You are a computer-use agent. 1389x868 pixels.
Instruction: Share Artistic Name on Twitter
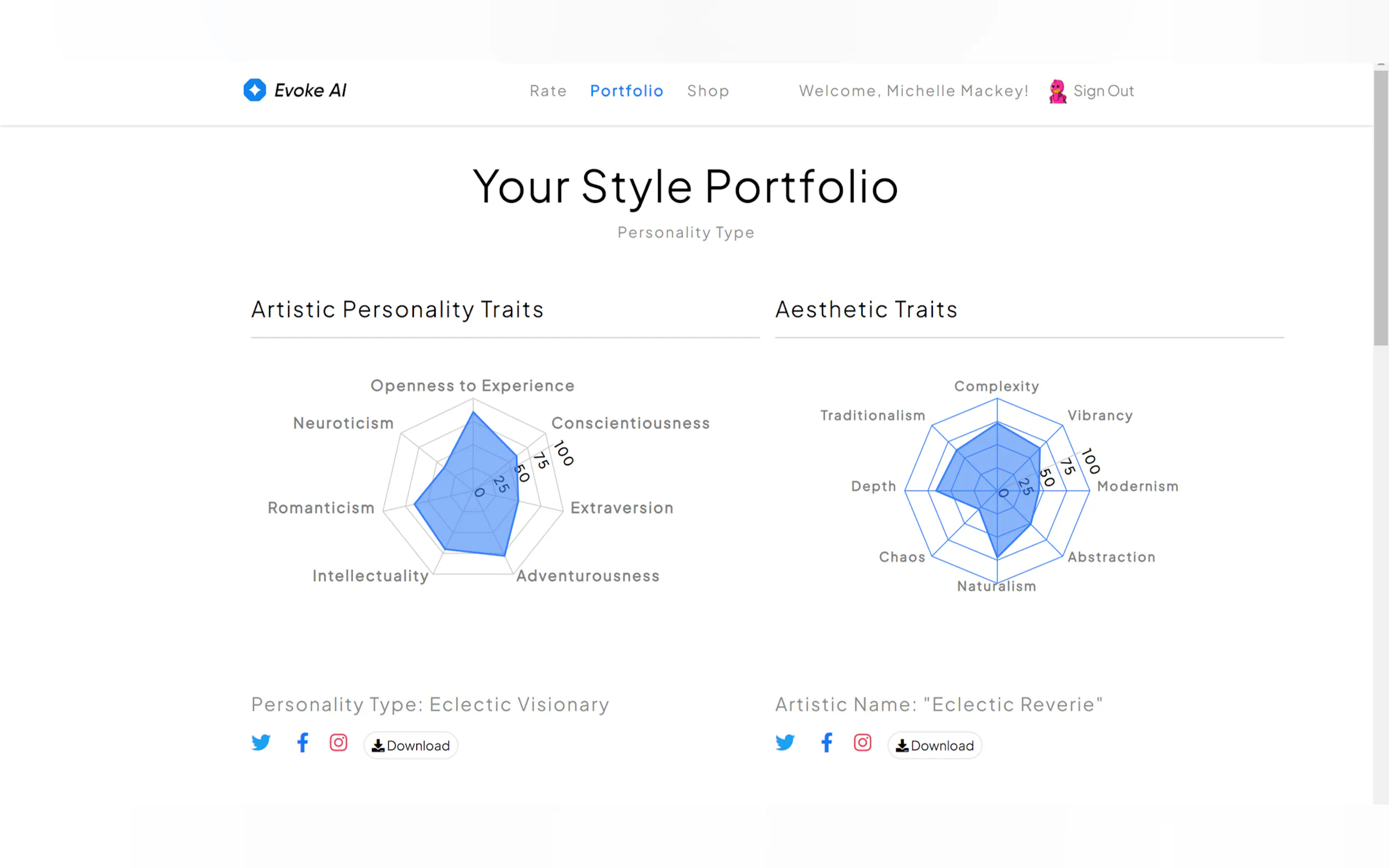click(x=785, y=742)
